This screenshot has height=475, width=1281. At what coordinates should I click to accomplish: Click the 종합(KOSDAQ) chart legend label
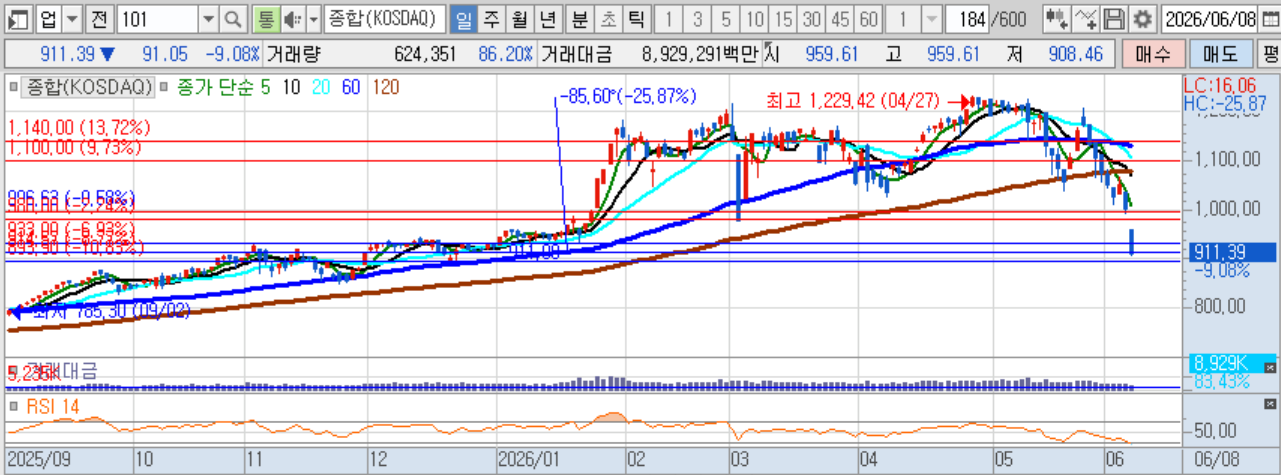click(86, 88)
